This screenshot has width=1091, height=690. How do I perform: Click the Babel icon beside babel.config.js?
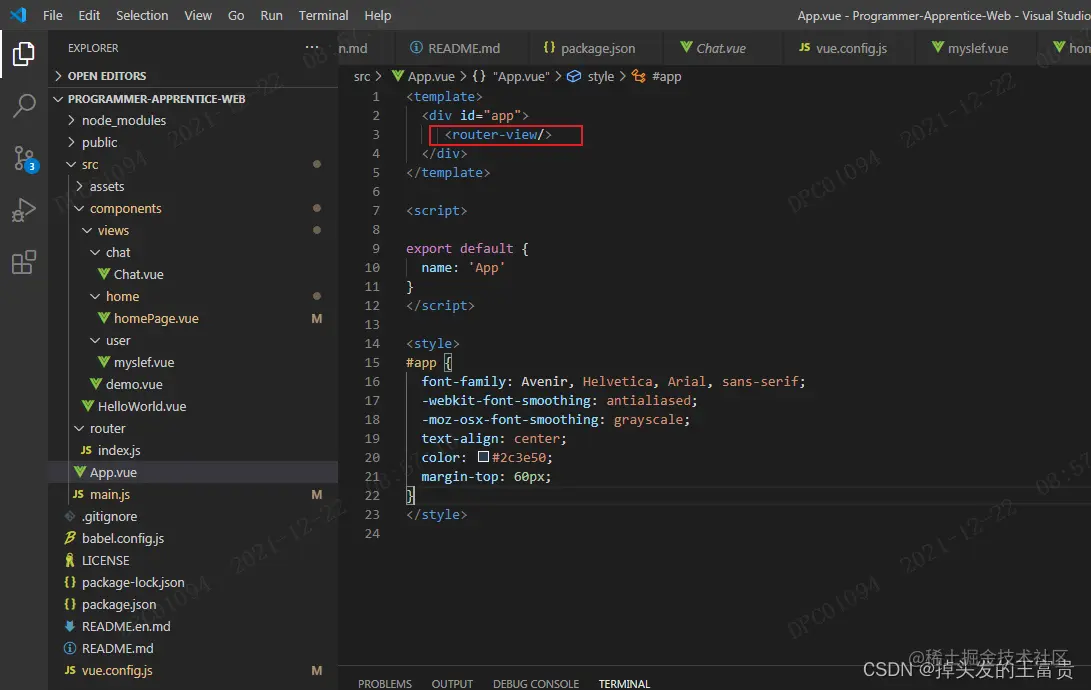[70, 538]
